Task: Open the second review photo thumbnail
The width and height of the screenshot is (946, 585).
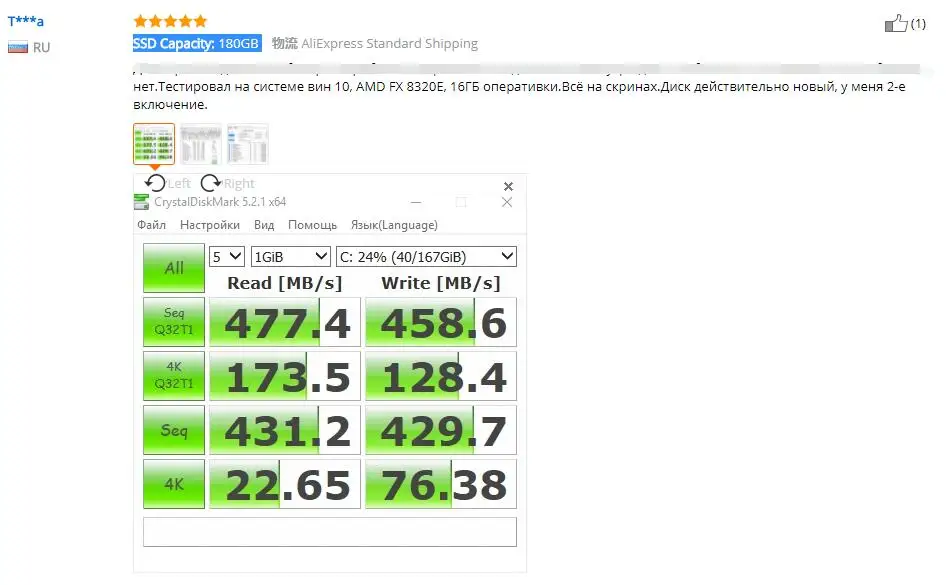Action: [x=201, y=144]
